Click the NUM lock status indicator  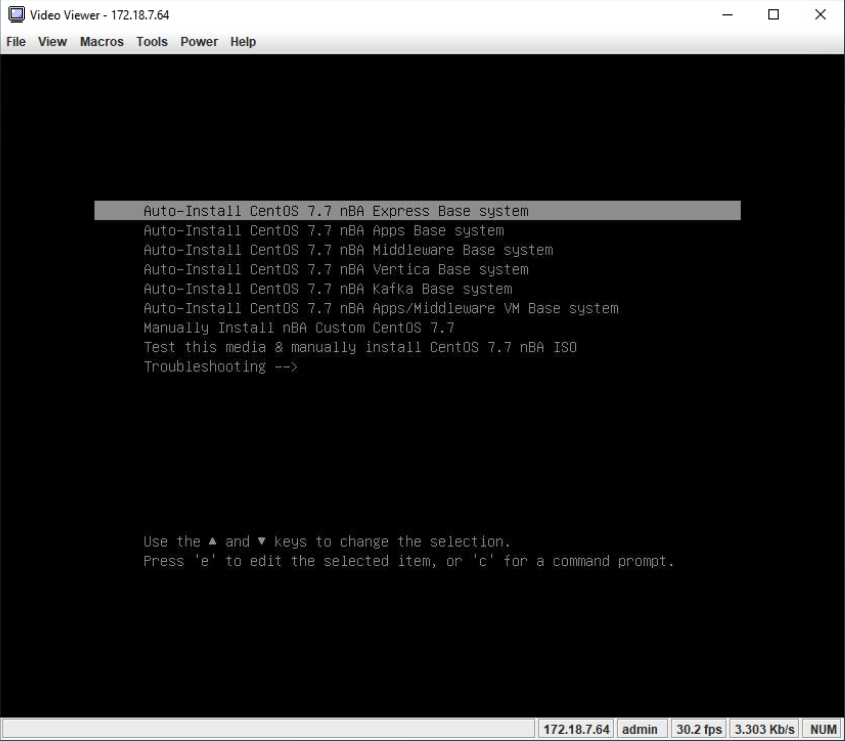point(823,729)
